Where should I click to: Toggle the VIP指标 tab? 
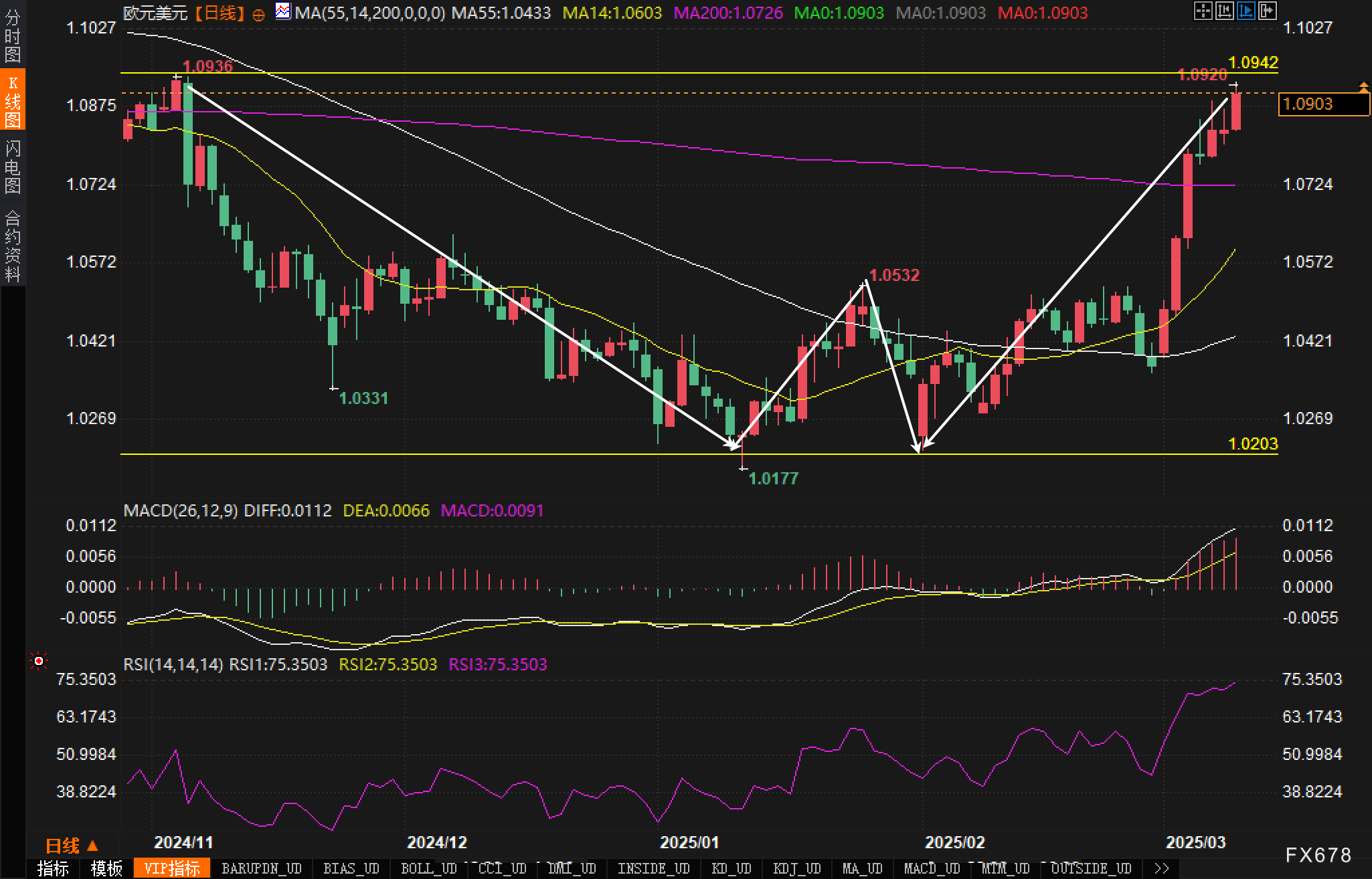172,868
